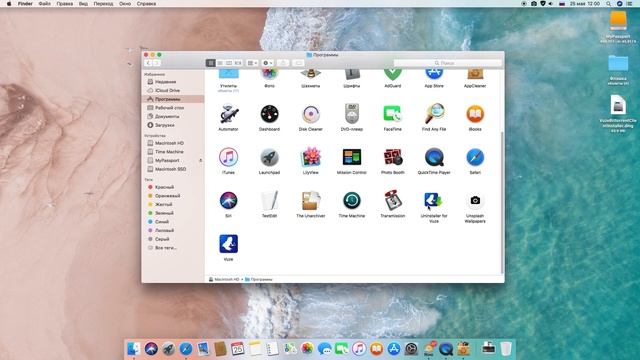Viewport: 640px width, 360px height.
Task: Select the Disk Cleaner application icon
Action: tap(311, 114)
